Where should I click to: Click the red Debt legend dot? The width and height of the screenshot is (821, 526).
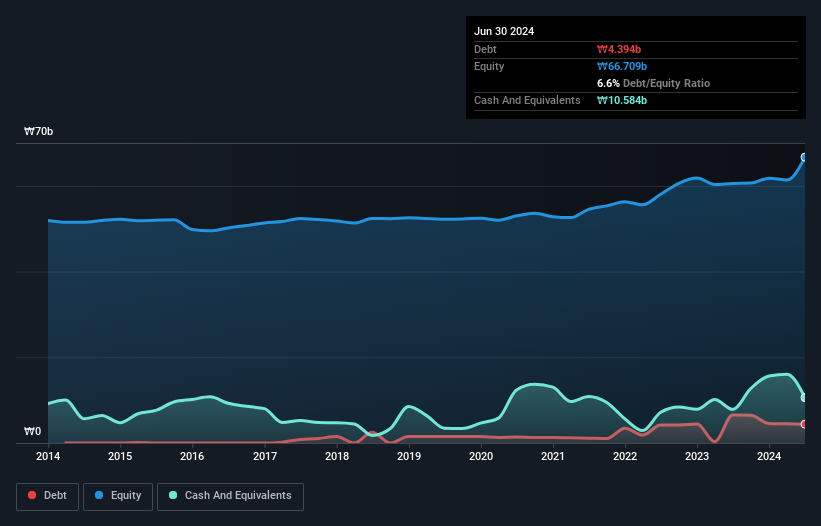pos(32,495)
